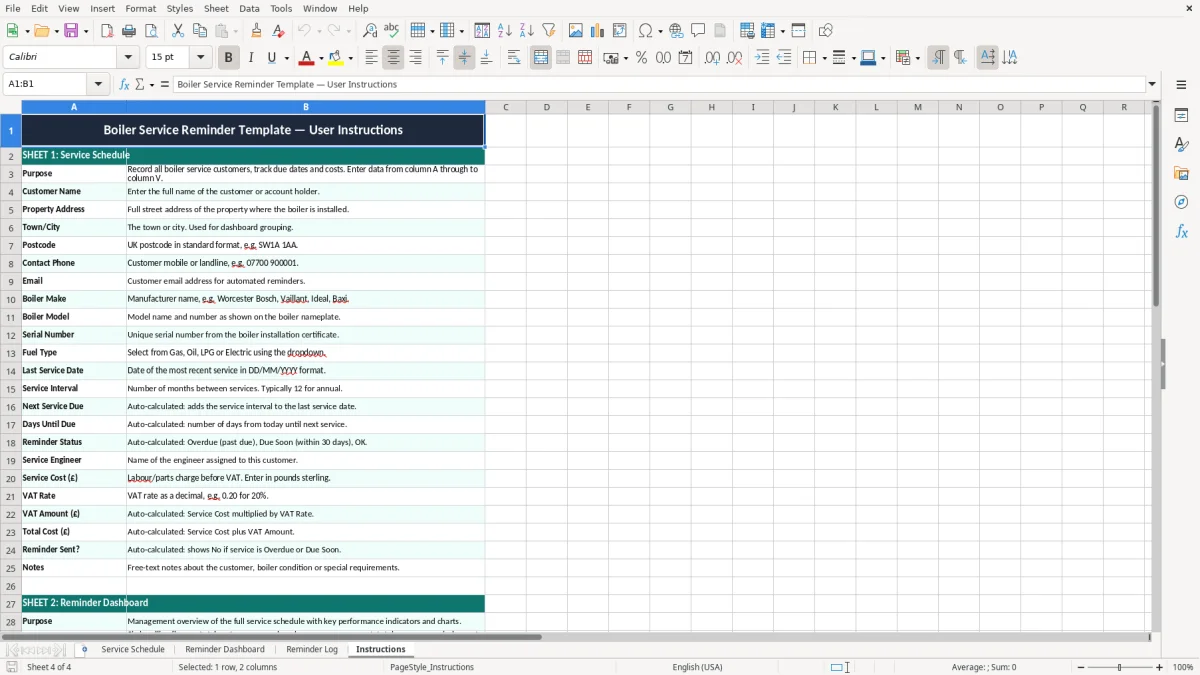Toggle Align Left
The height and width of the screenshot is (675, 1200).
(372, 58)
